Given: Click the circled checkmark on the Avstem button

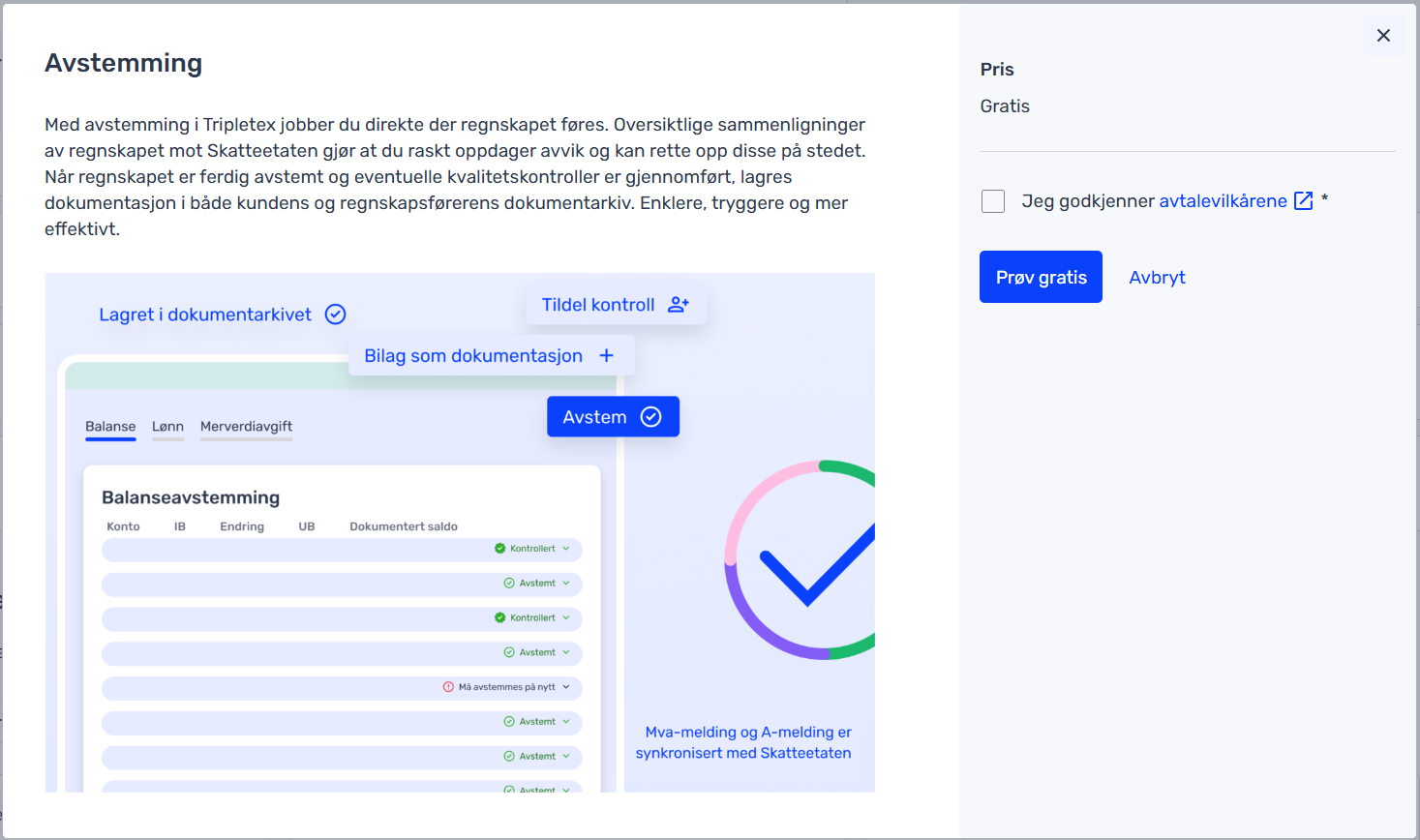Looking at the screenshot, I should 651,417.
